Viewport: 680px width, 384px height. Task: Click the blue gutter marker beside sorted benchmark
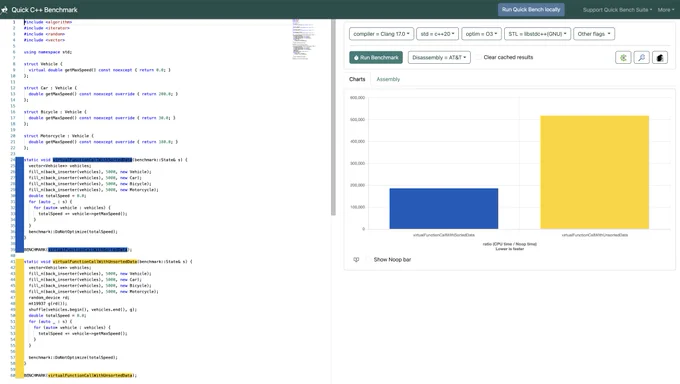pyautogui.click(x=20, y=205)
